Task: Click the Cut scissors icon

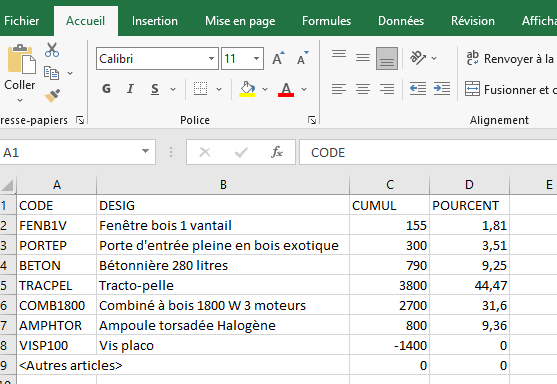Action: [52, 50]
